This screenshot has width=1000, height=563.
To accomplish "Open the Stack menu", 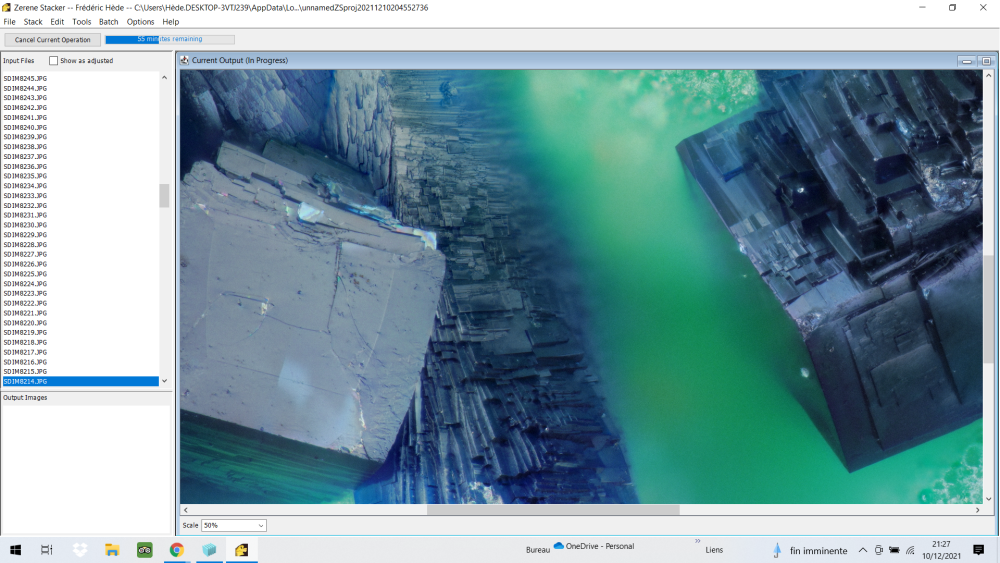I will pos(33,21).
